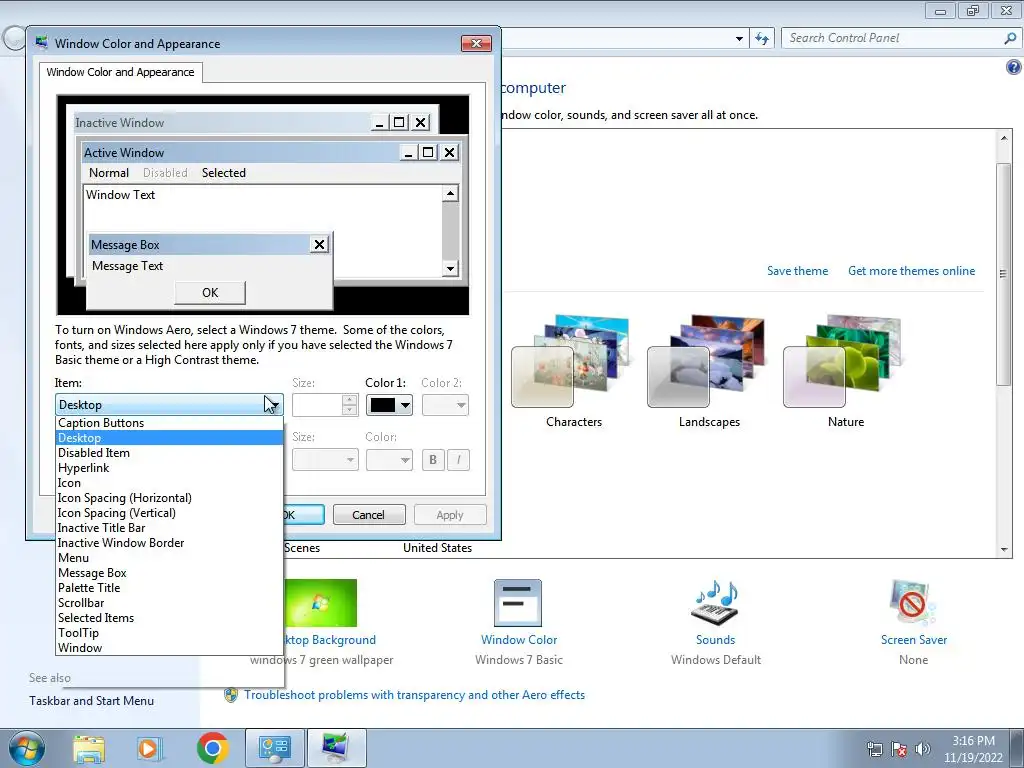Select the Landscapes theme thumbnail

pyautogui.click(x=707, y=360)
